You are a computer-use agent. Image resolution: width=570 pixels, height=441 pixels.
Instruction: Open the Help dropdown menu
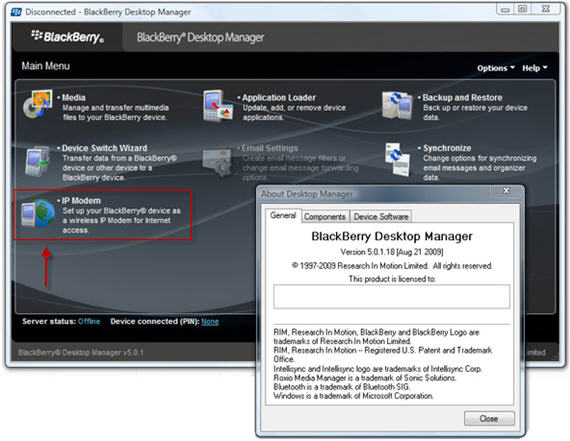535,68
